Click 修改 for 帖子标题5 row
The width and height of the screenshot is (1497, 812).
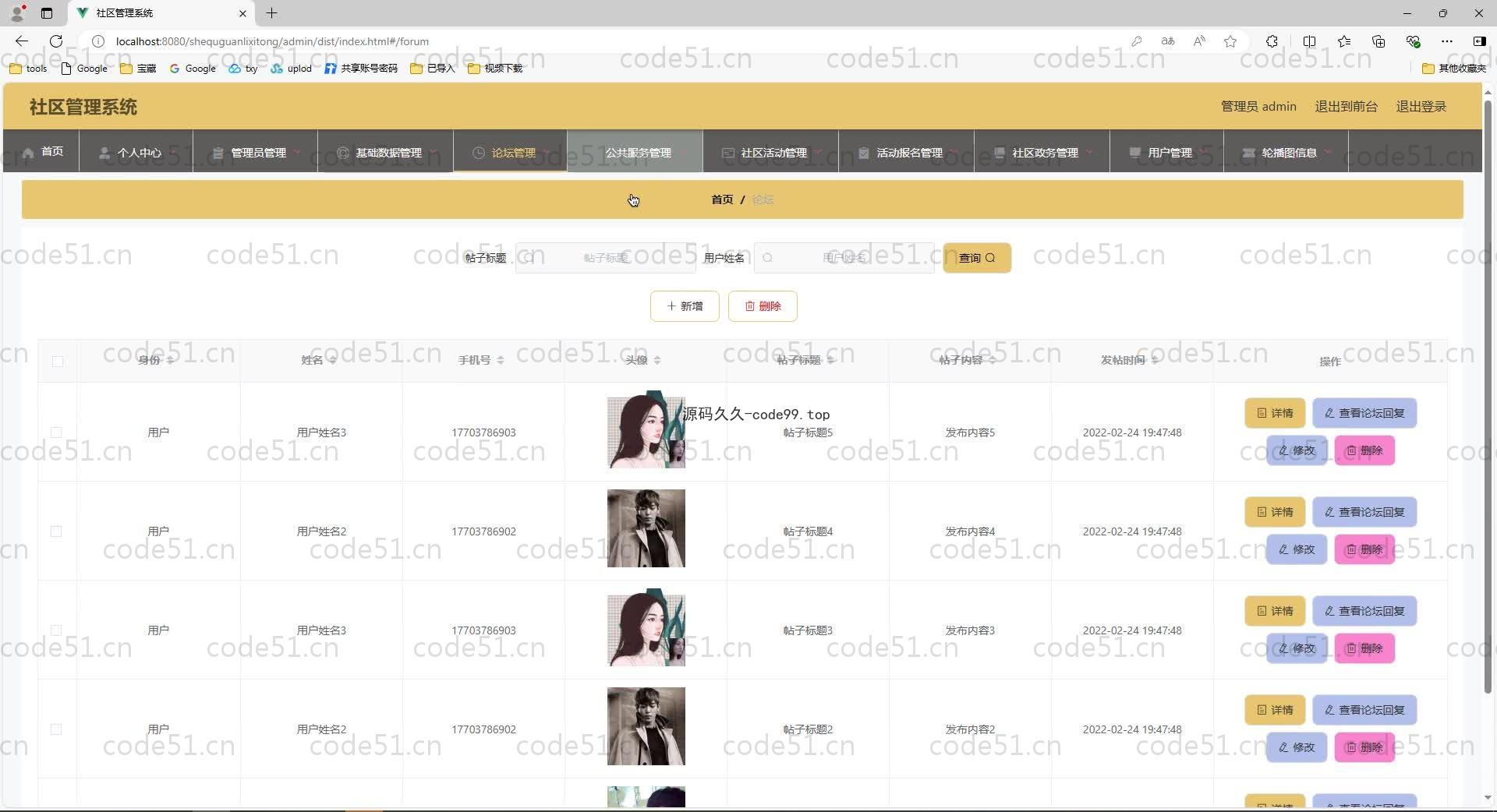[1297, 450]
